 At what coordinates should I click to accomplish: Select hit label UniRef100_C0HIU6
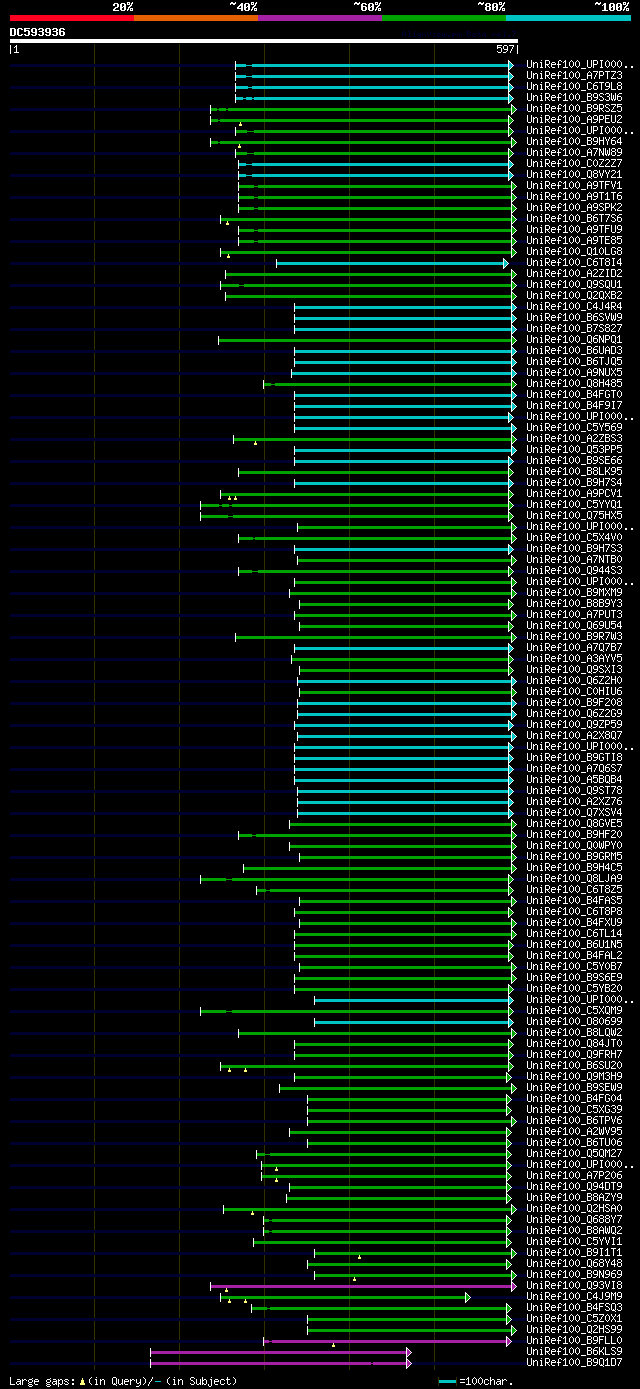(x=575, y=691)
